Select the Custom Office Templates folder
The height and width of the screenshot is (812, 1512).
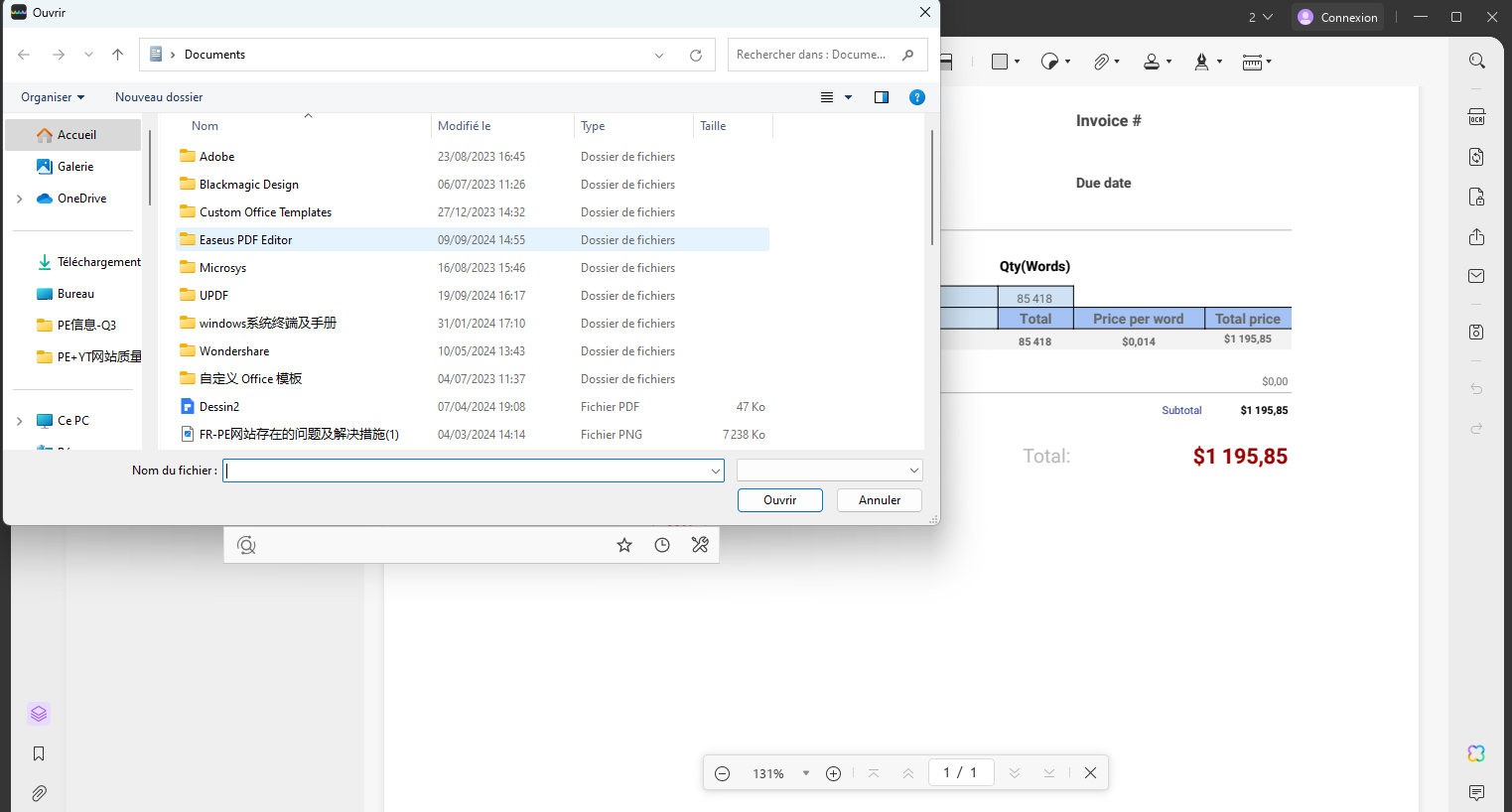(x=473, y=212)
